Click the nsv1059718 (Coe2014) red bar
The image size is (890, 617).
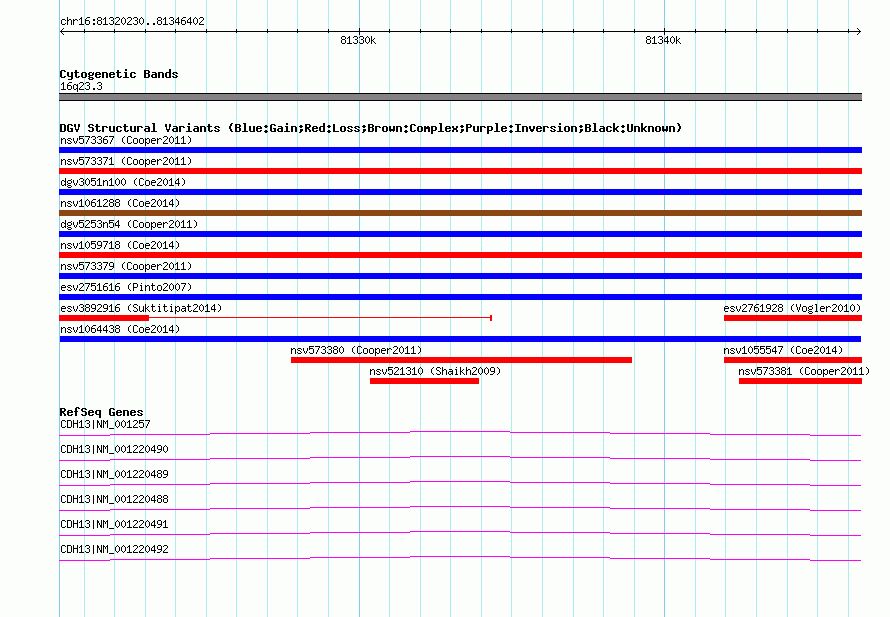coord(460,255)
